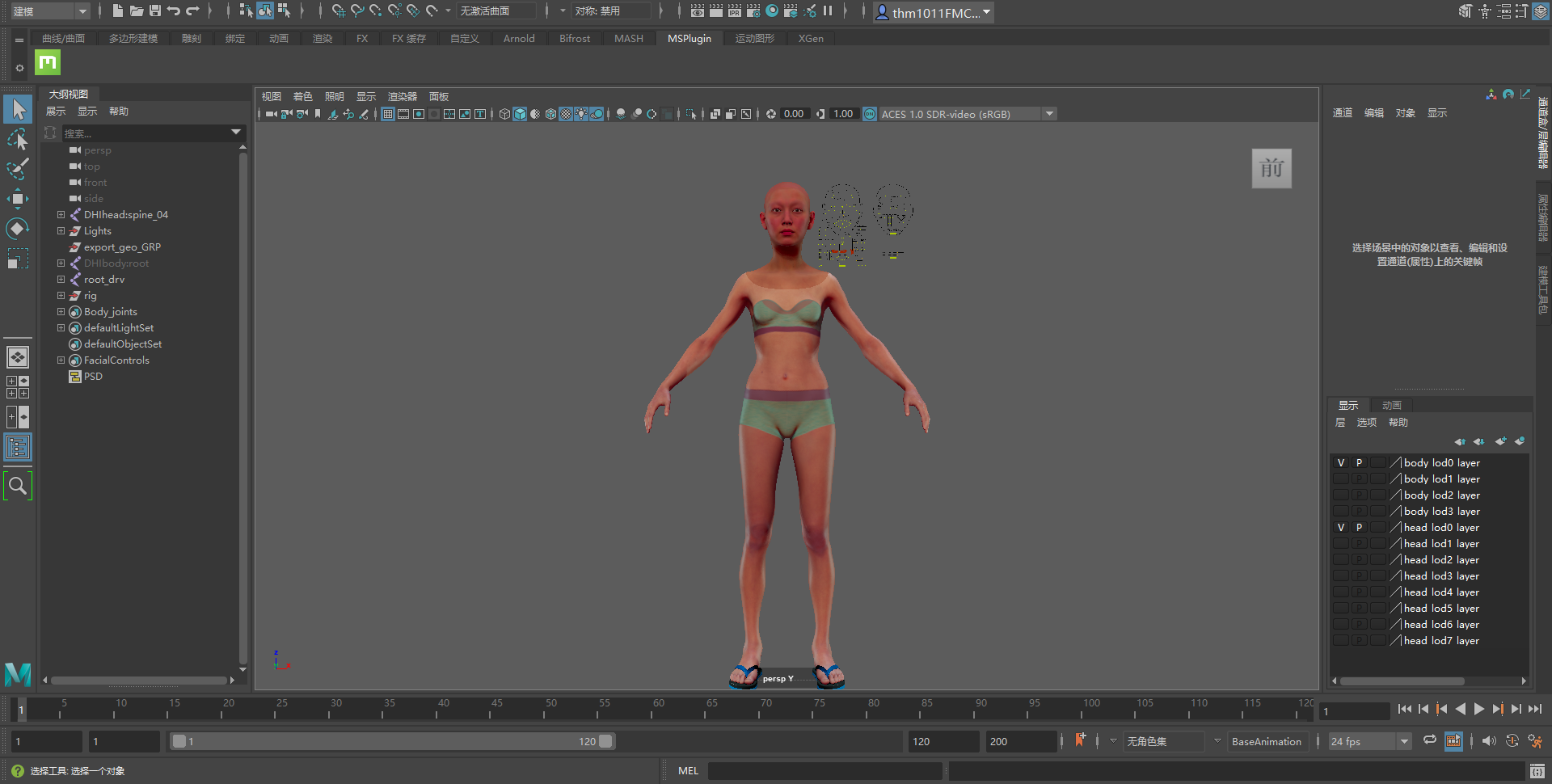This screenshot has width=1552, height=784.
Task: Open the viewport 着色 menu
Action: (x=302, y=96)
